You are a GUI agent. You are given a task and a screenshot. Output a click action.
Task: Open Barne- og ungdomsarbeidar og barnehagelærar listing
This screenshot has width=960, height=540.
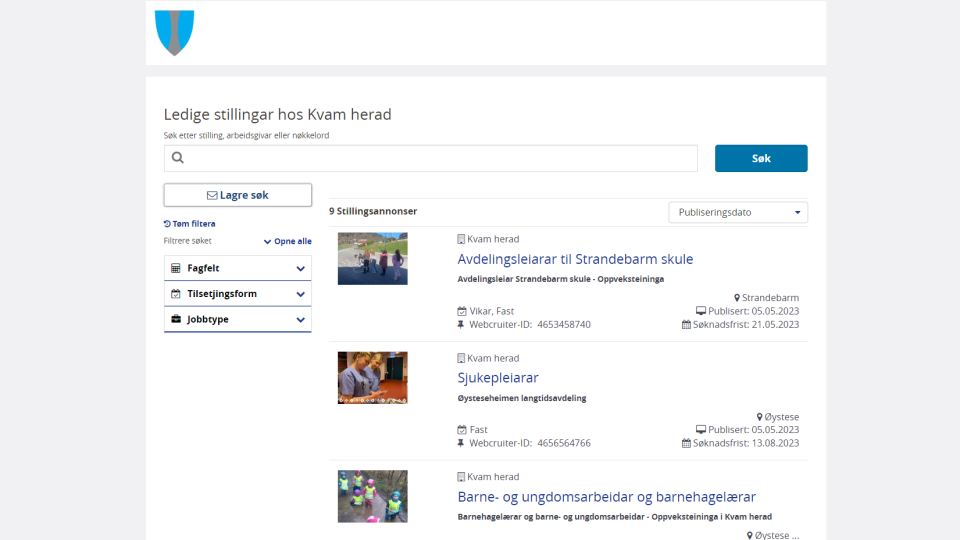coord(606,497)
